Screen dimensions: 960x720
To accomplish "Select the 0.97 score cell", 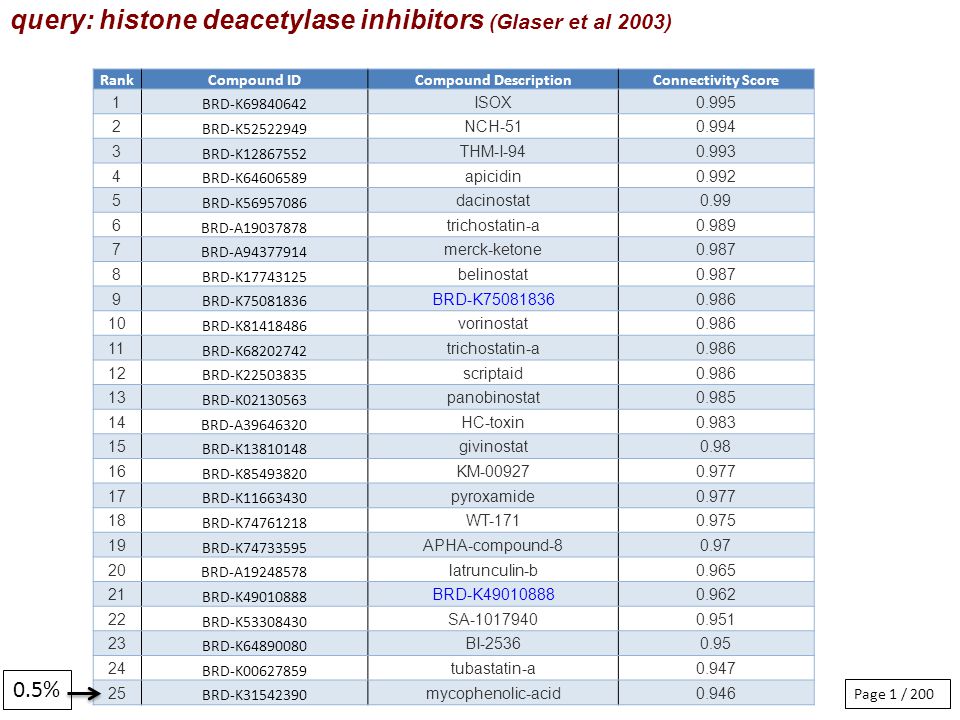I will (716, 545).
